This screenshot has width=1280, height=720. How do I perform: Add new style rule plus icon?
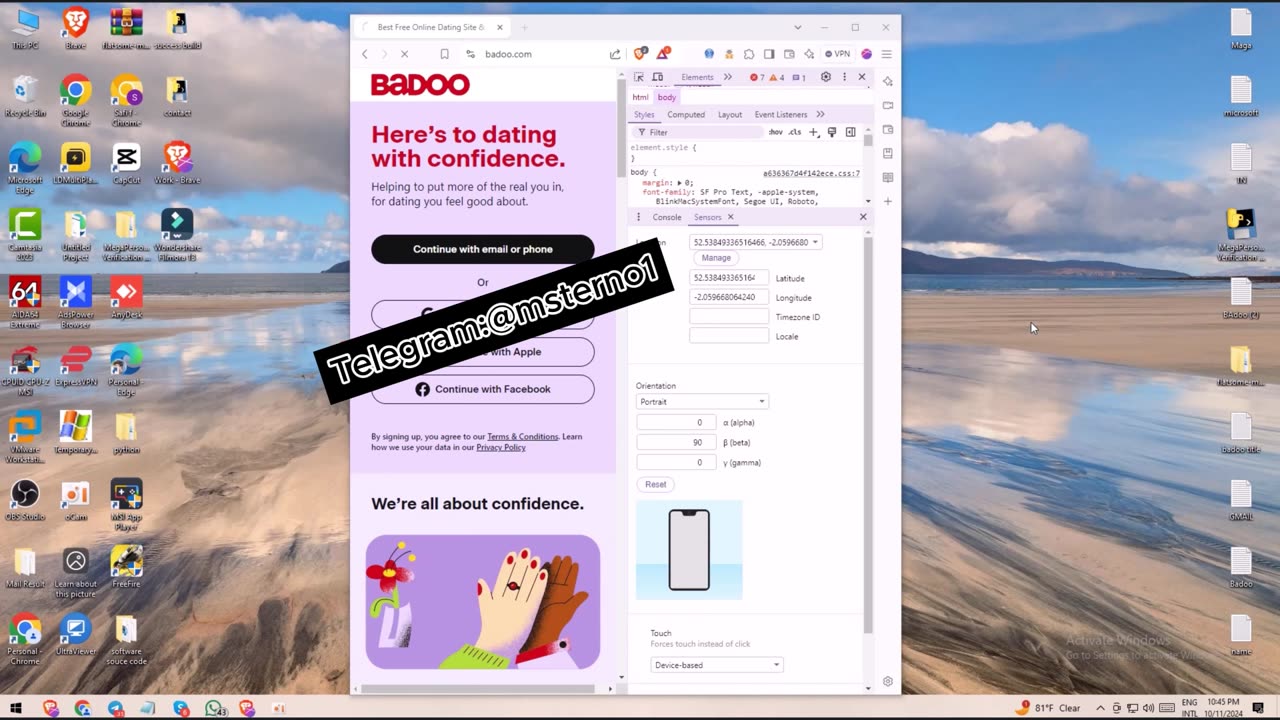click(x=814, y=132)
